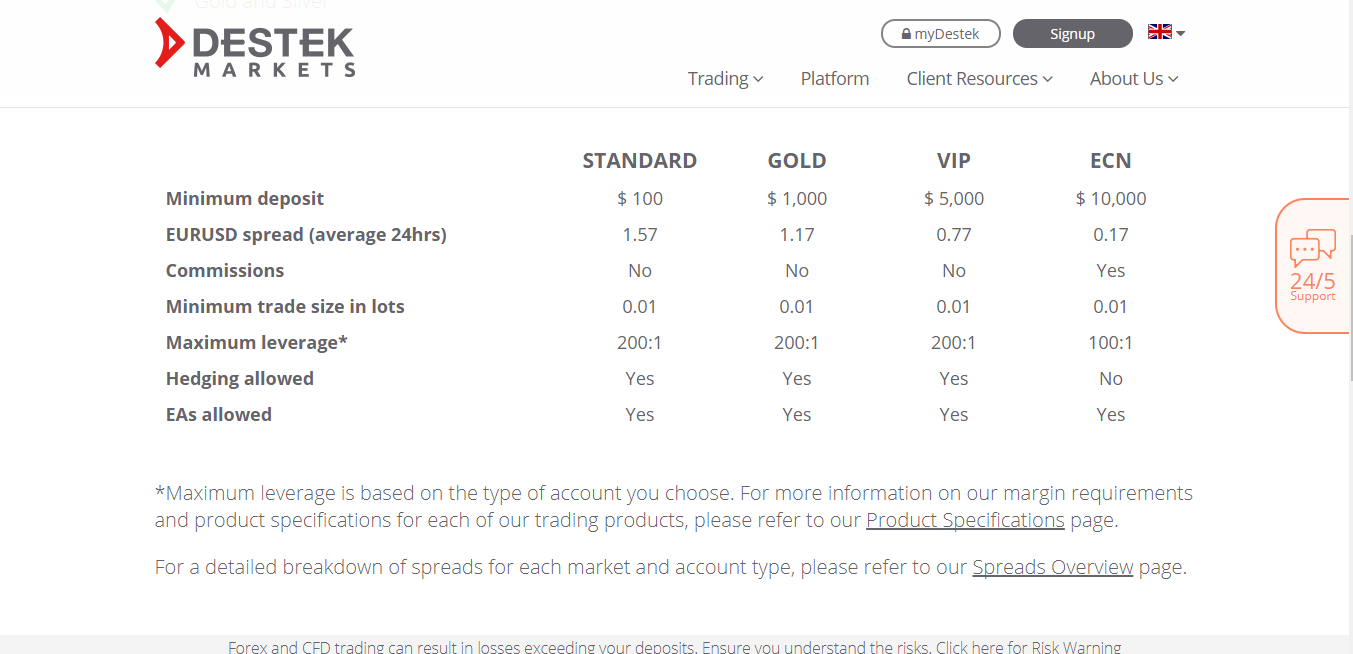Image resolution: width=1353 pixels, height=654 pixels.
Task: Expand the language selection dropdown
Action: 1181,33
